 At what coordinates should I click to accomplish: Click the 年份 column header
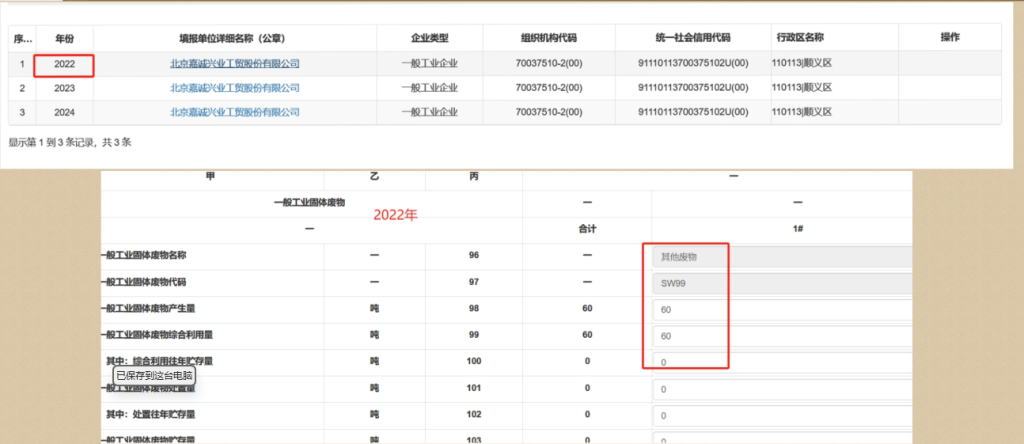[x=65, y=37]
